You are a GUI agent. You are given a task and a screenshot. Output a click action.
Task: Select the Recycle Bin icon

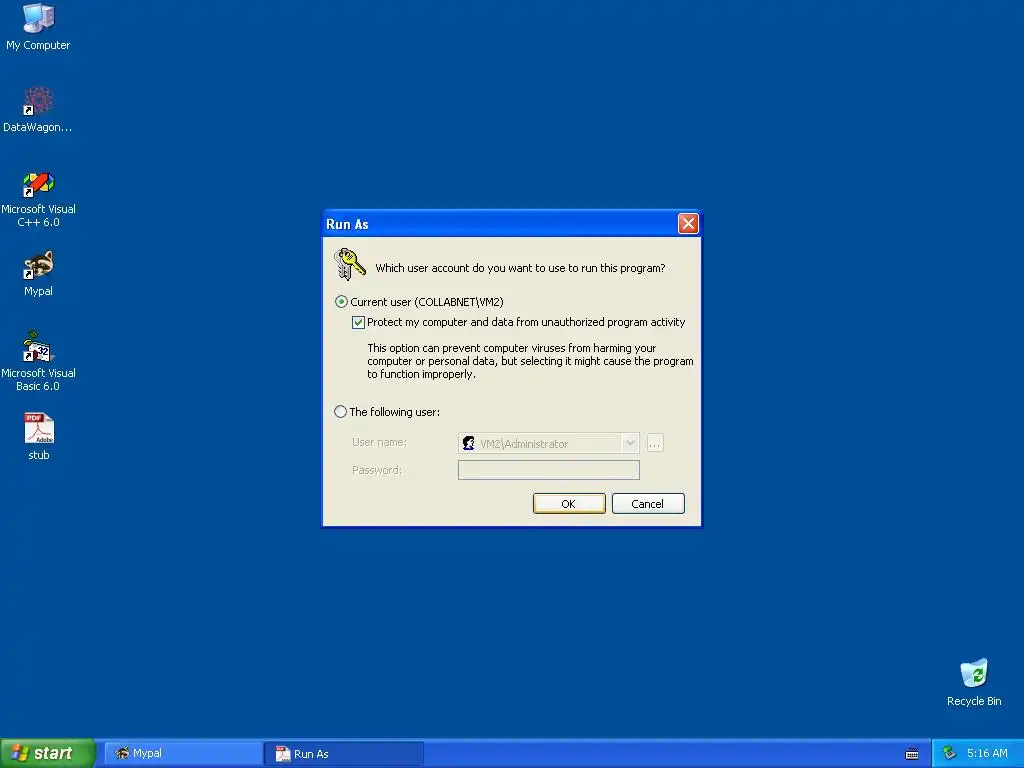[x=974, y=682]
